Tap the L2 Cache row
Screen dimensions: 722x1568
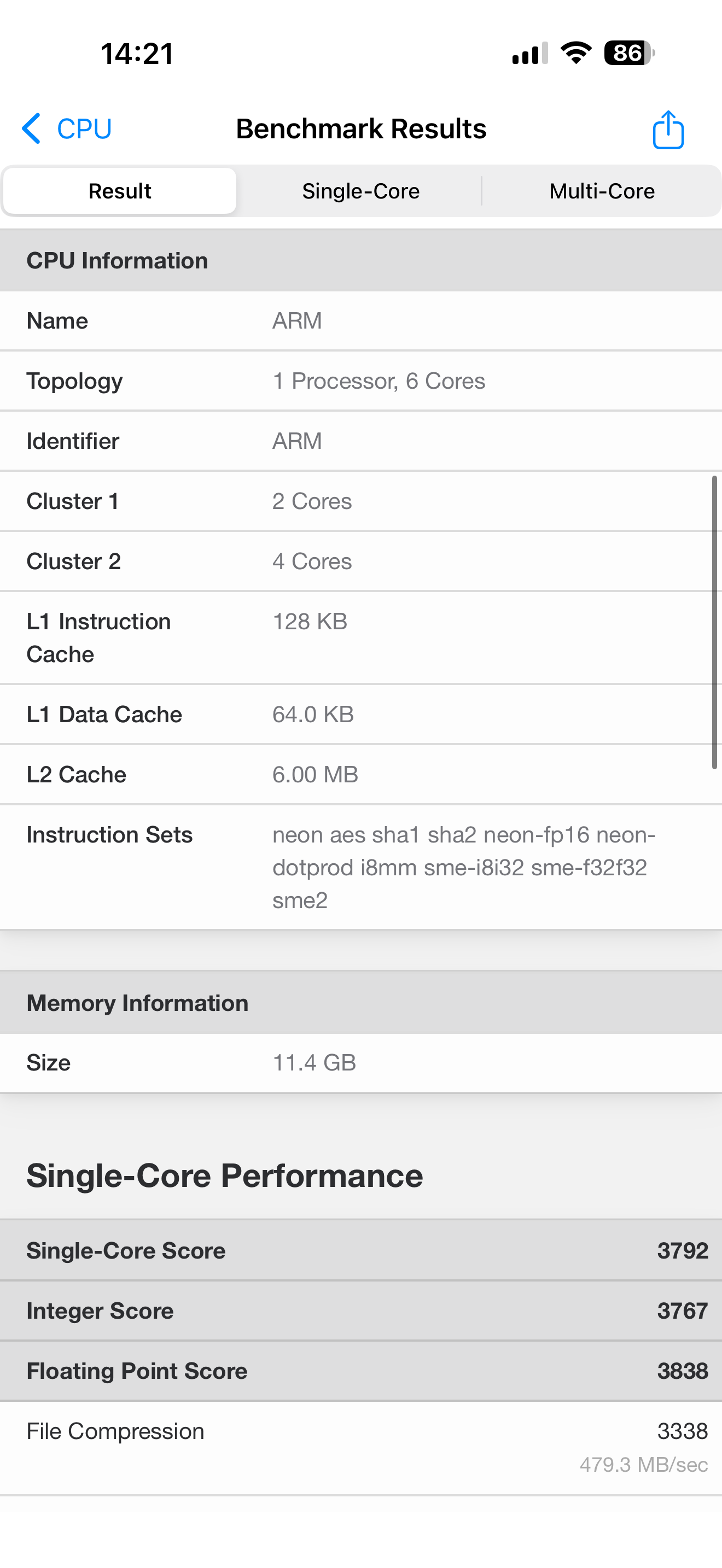pos(361,774)
